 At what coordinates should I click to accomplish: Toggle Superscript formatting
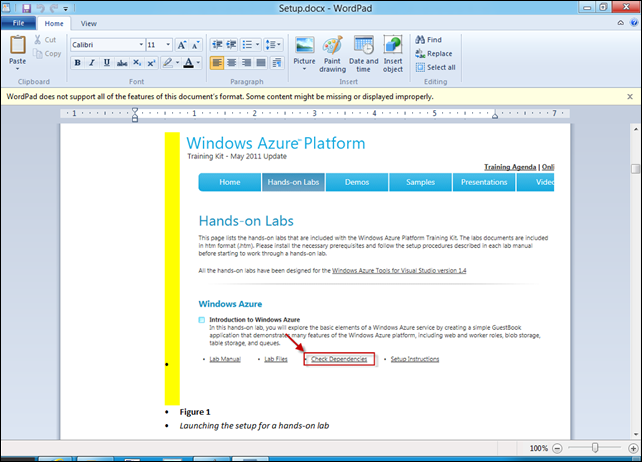pyautogui.click(x=151, y=63)
